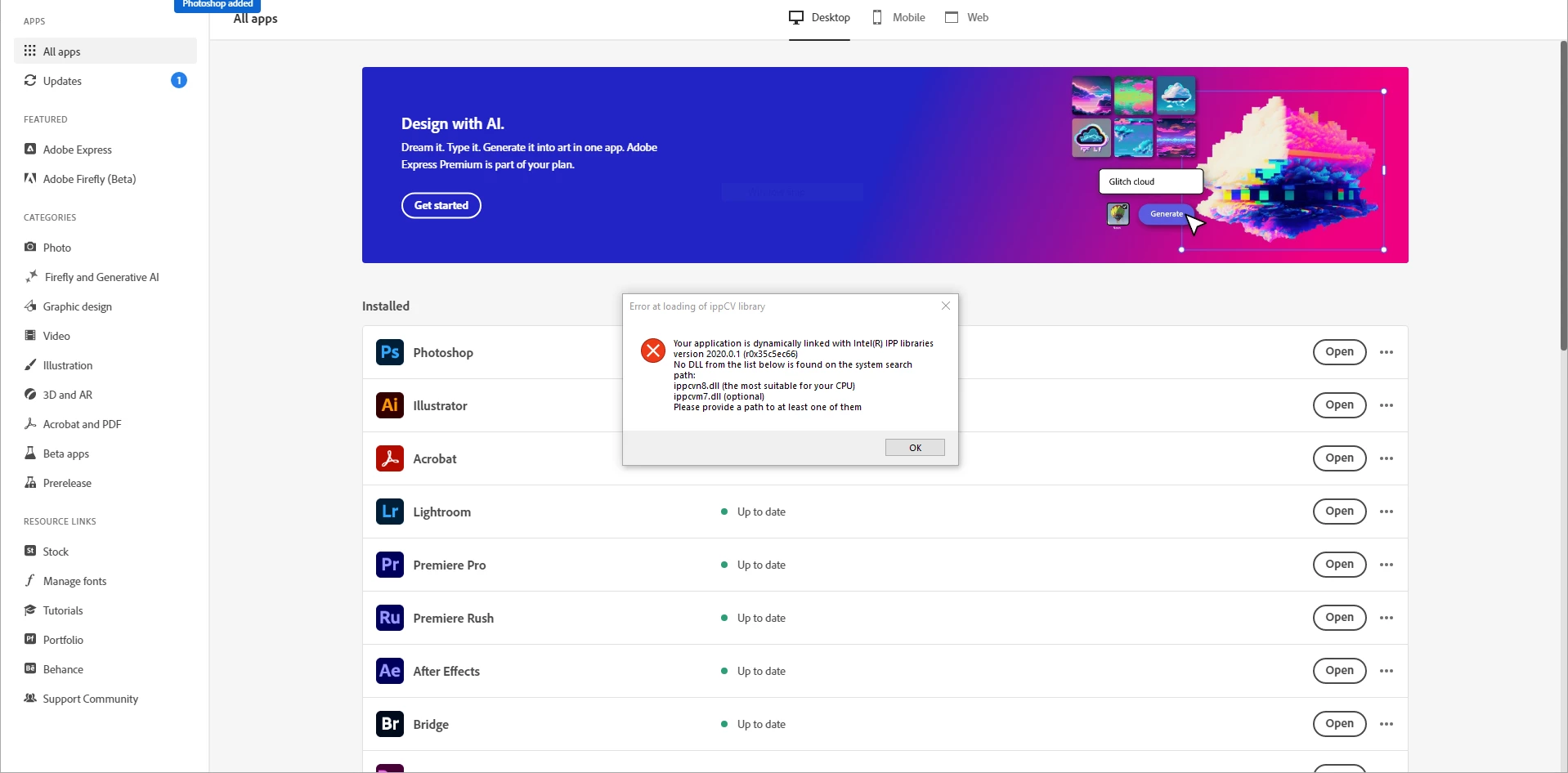Open more options for Premiere Rush
This screenshot has height=773, width=1568.
(1387, 618)
